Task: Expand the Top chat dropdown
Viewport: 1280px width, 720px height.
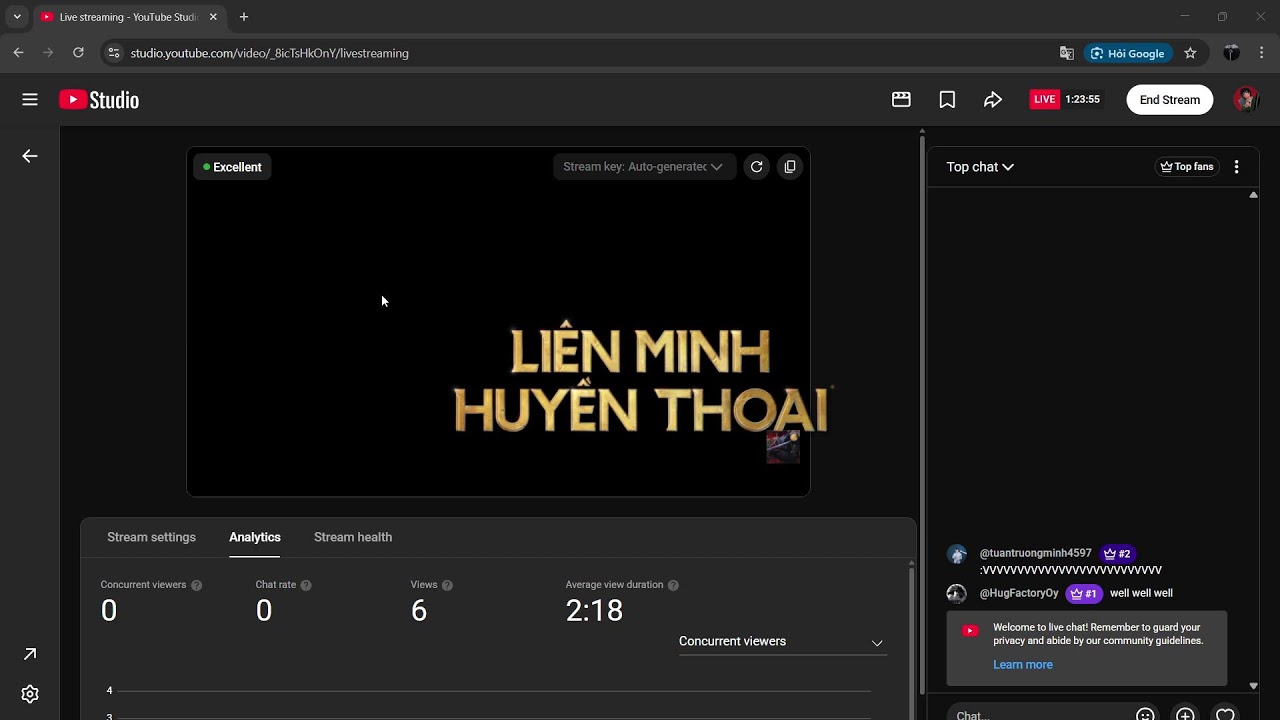Action: pos(980,167)
